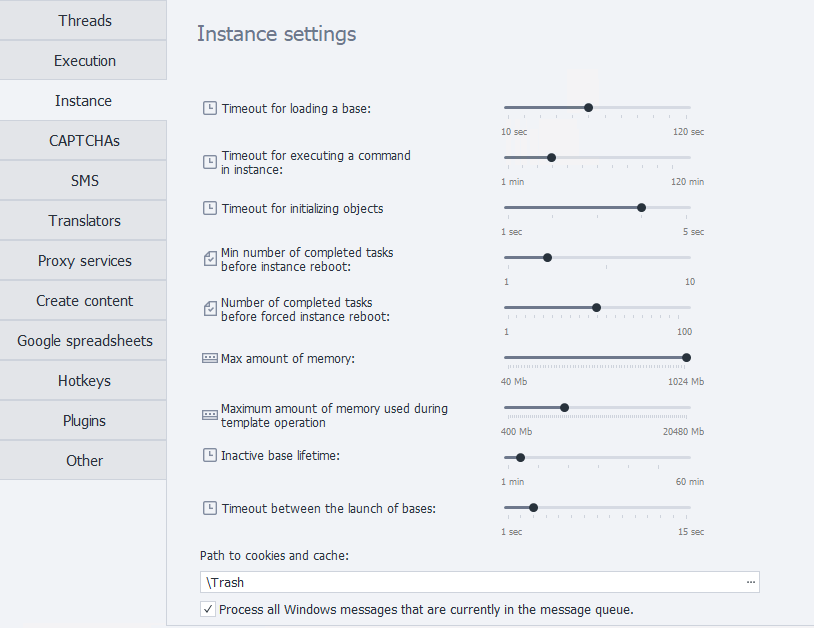This screenshot has width=814, height=628.
Task: Click clock icon next to Timeout for initializing objects
Action: pyautogui.click(x=210, y=208)
